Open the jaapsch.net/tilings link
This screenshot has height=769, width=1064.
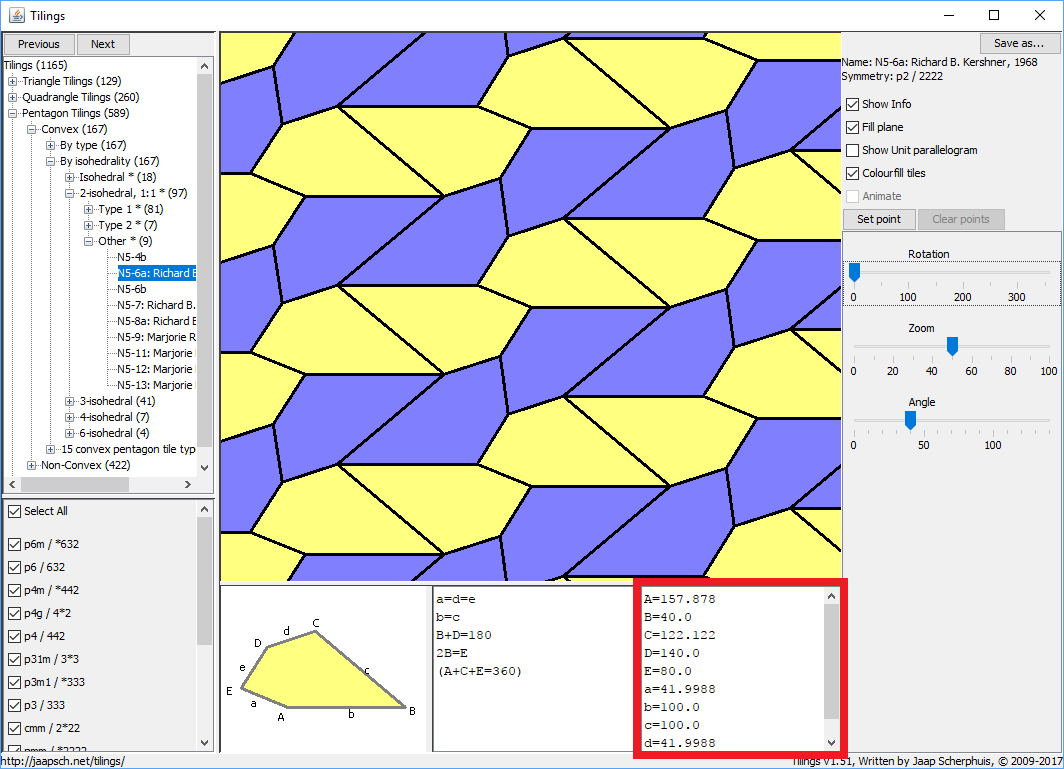(x=62, y=762)
